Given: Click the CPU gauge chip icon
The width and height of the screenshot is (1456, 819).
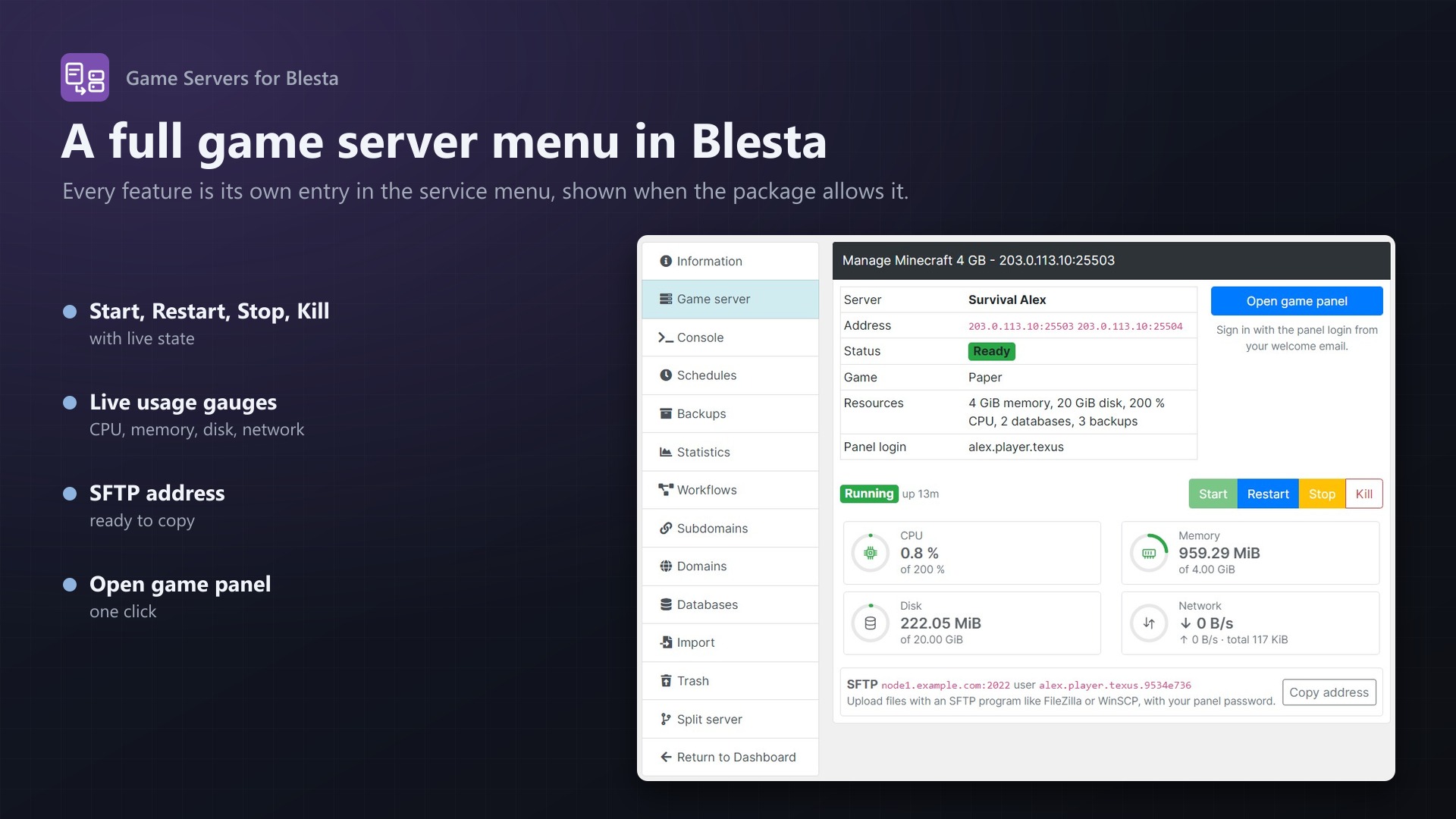Looking at the screenshot, I should click(871, 553).
